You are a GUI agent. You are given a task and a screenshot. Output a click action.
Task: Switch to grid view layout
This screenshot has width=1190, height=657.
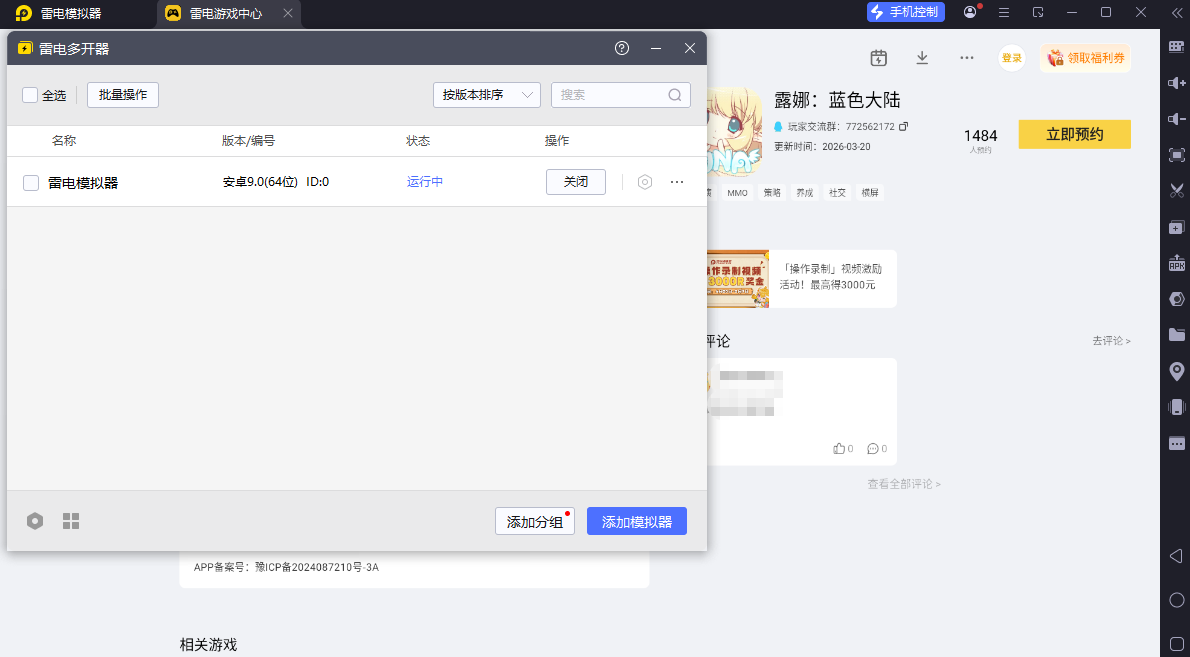point(71,521)
